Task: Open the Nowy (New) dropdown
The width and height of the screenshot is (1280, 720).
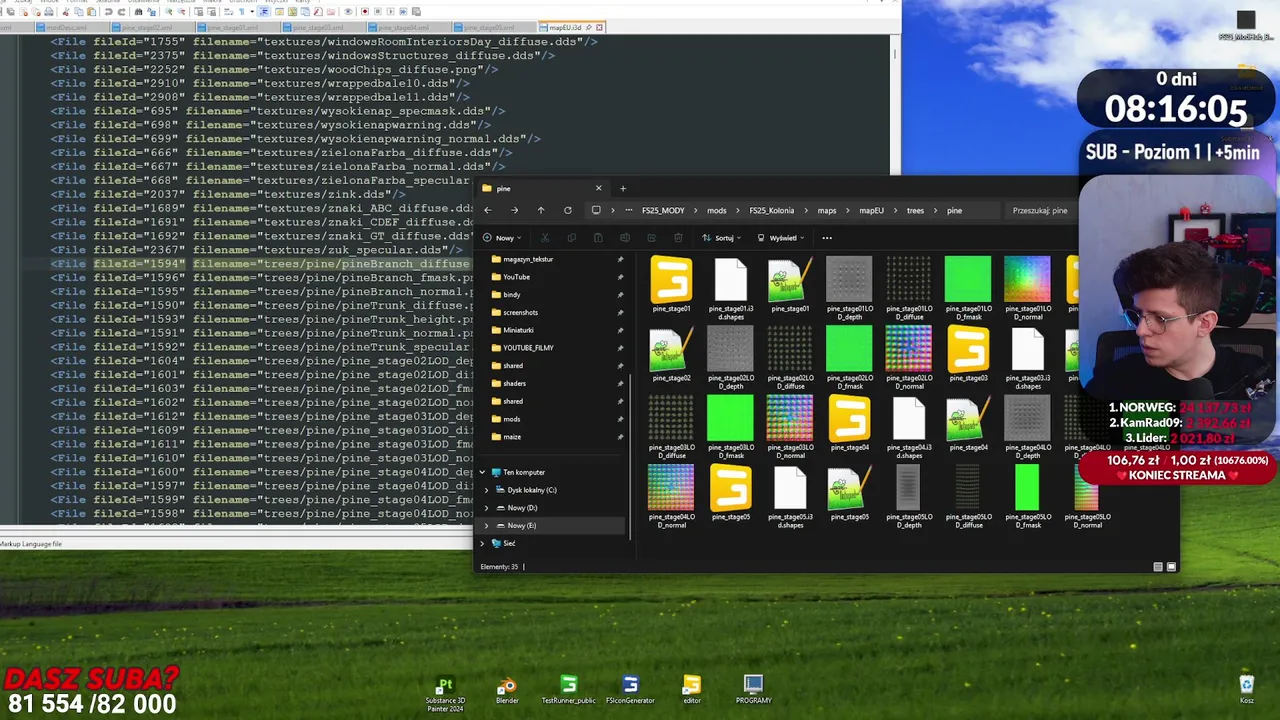Action: pyautogui.click(x=501, y=238)
